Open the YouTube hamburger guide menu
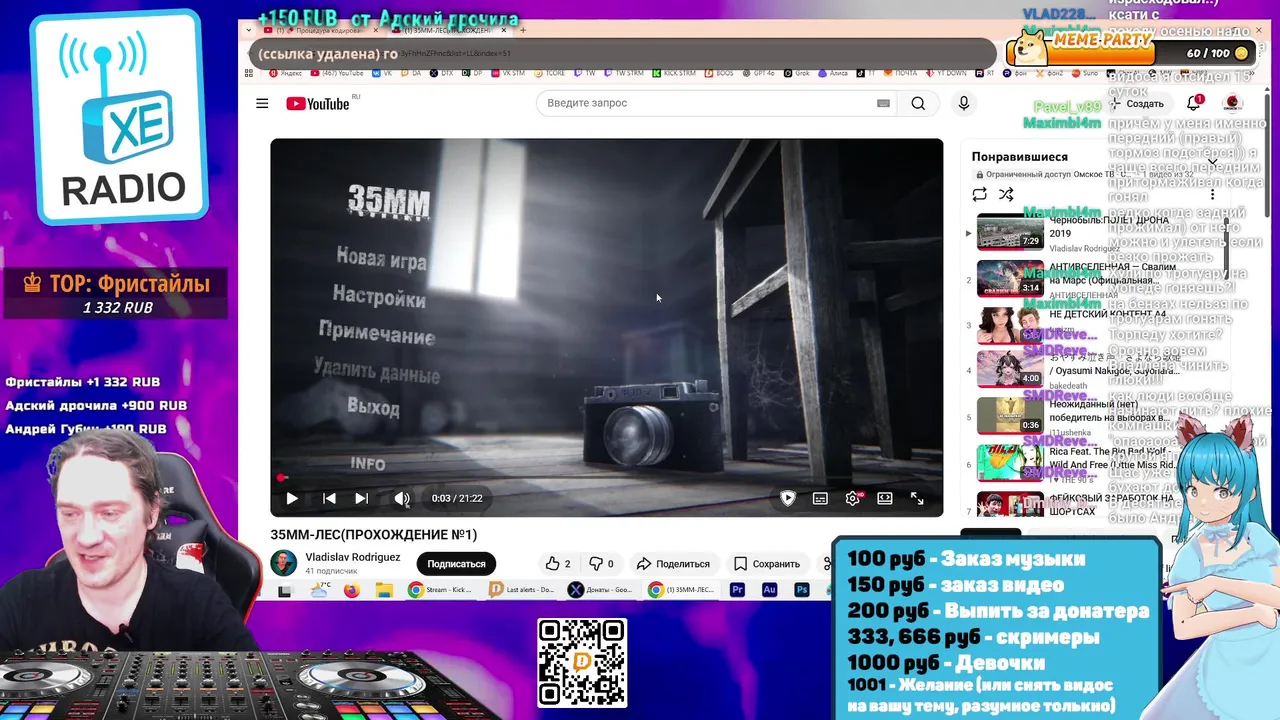 click(x=262, y=104)
